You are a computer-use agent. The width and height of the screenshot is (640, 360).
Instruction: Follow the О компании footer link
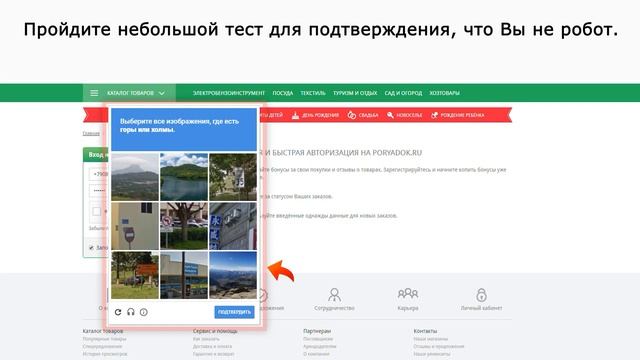316,354
